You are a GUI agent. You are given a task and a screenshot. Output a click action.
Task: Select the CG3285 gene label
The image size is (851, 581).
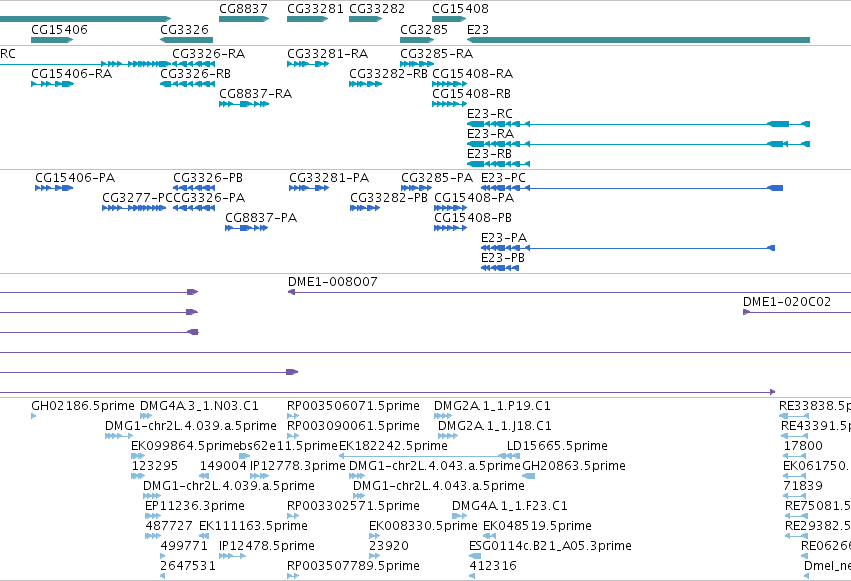[424, 29]
